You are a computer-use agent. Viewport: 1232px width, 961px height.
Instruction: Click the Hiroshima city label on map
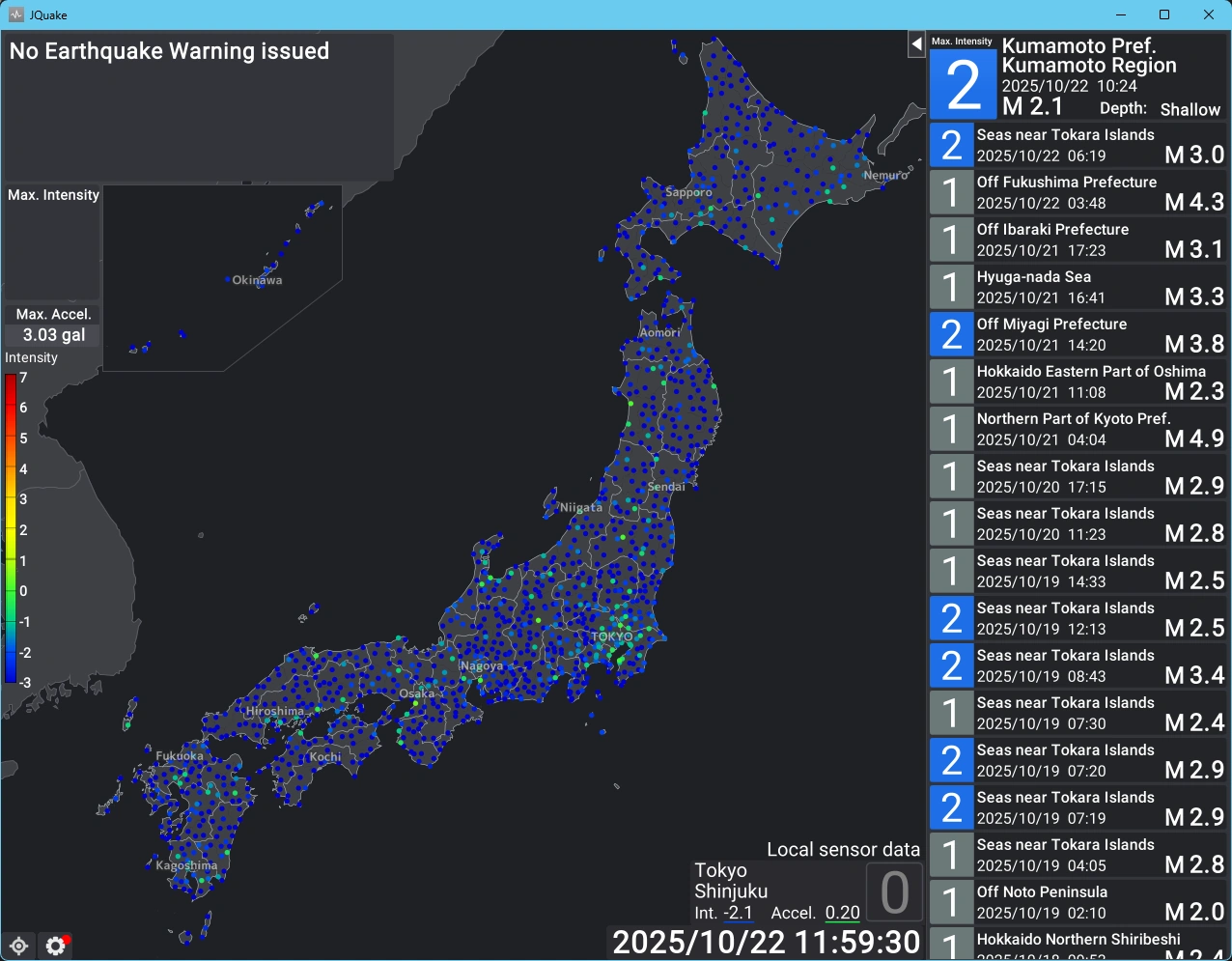(x=275, y=711)
